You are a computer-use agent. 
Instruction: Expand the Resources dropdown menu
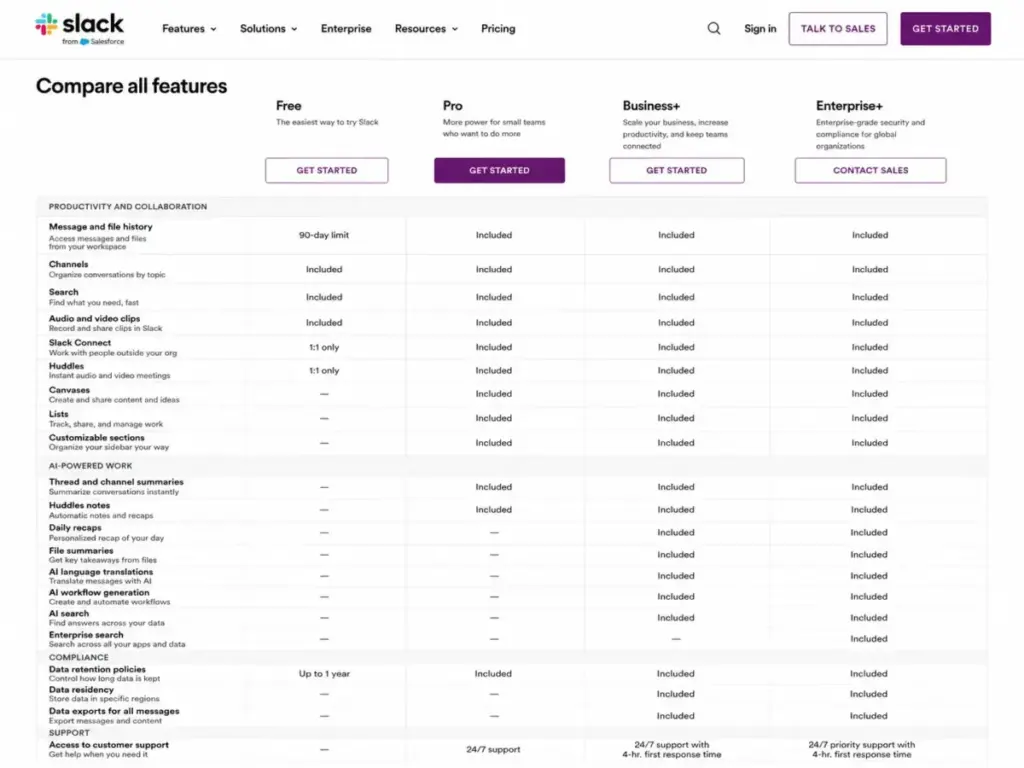click(x=426, y=29)
